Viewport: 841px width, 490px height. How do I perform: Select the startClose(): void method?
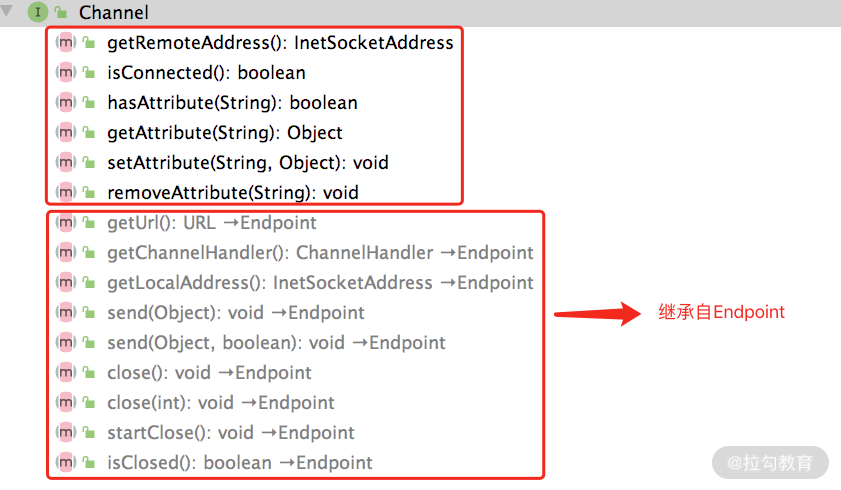[230, 433]
